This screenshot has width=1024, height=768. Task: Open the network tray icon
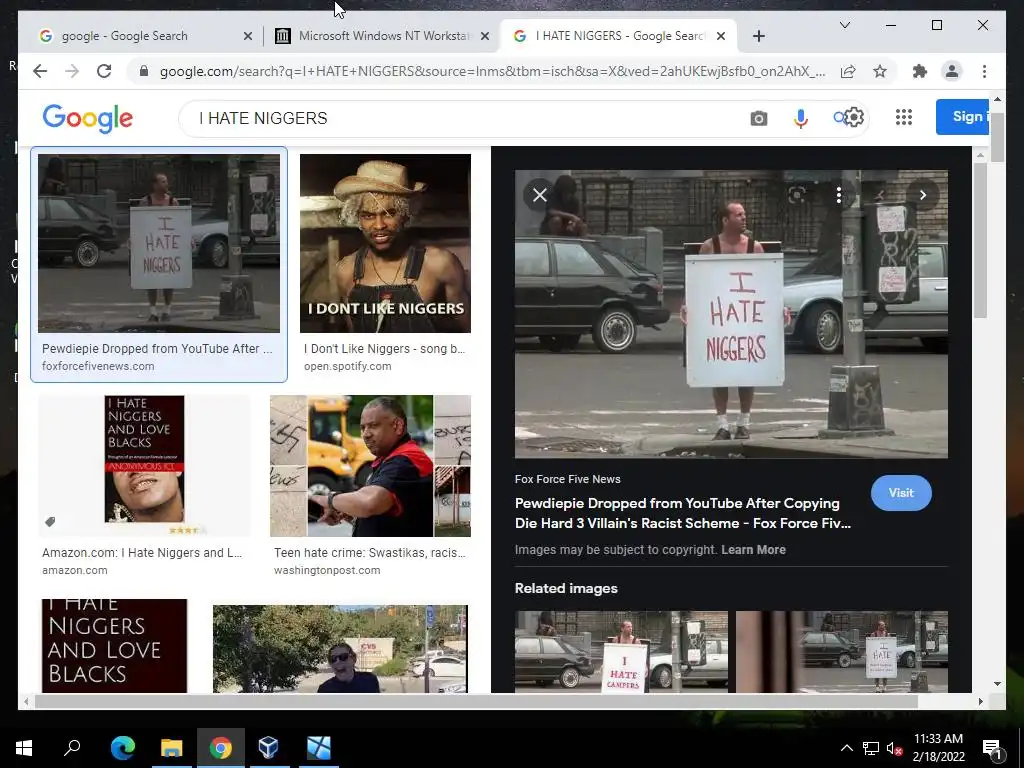coord(871,748)
